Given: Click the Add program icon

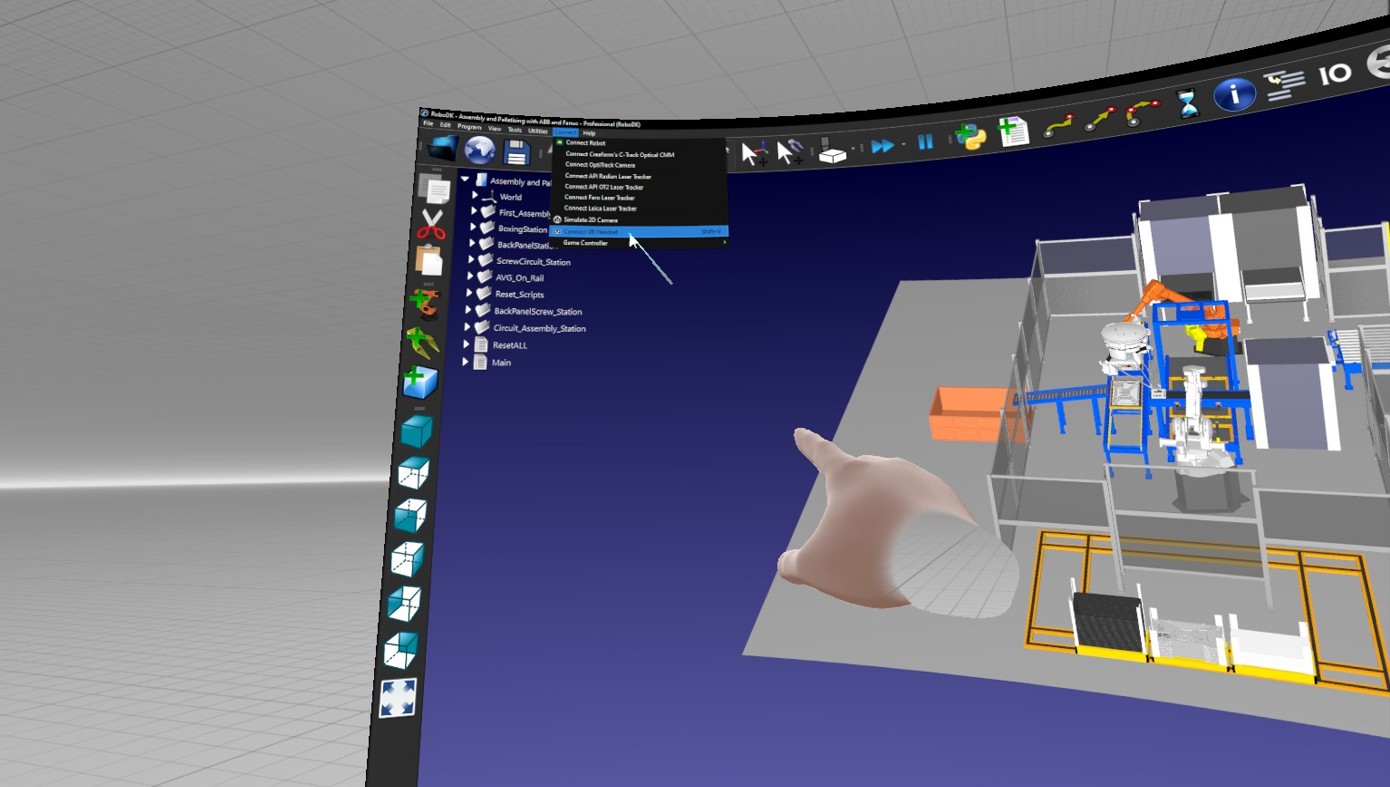Looking at the screenshot, I should click(1013, 131).
